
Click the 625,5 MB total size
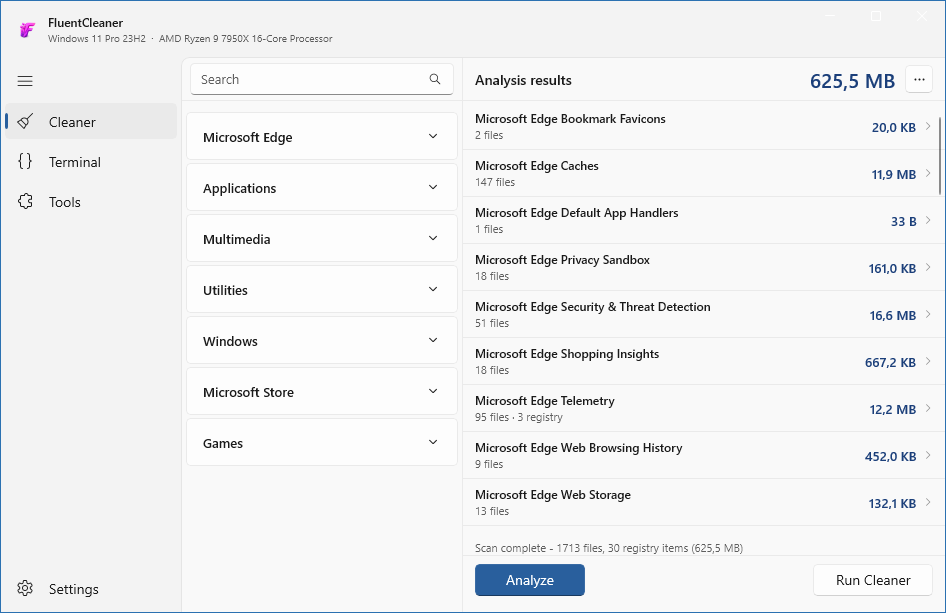point(852,81)
